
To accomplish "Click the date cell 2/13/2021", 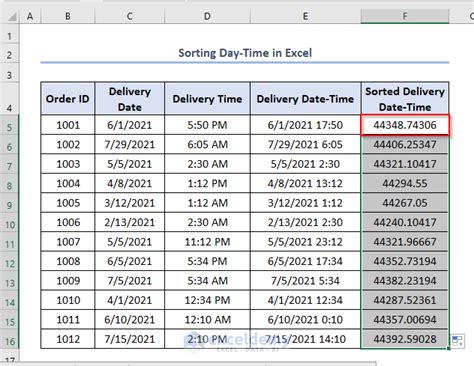I will coord(130,222).
